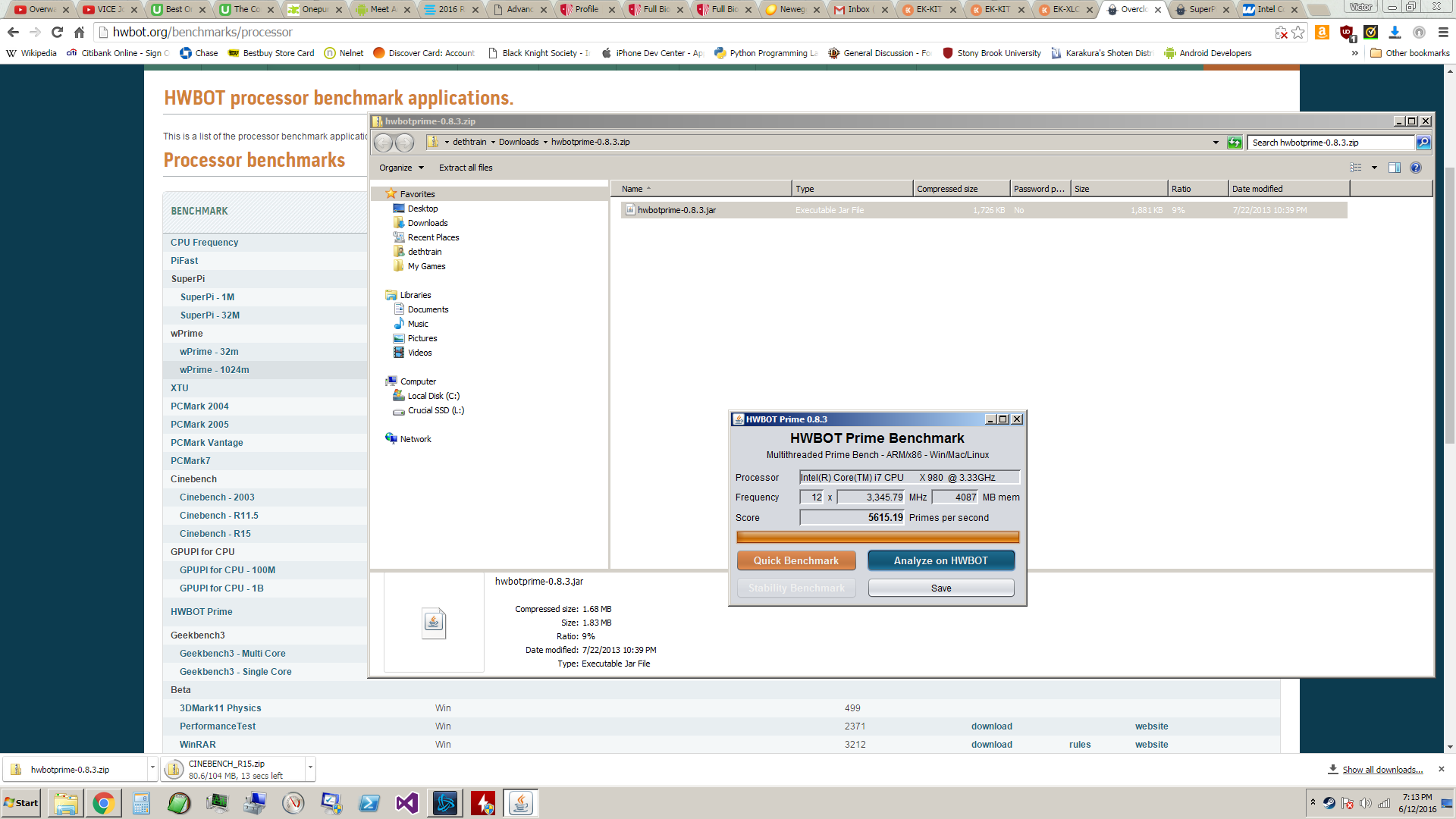Open CINEBENCH_R15.zip download options arrow
Viewport: 1456px width, 819px height.
310,768
